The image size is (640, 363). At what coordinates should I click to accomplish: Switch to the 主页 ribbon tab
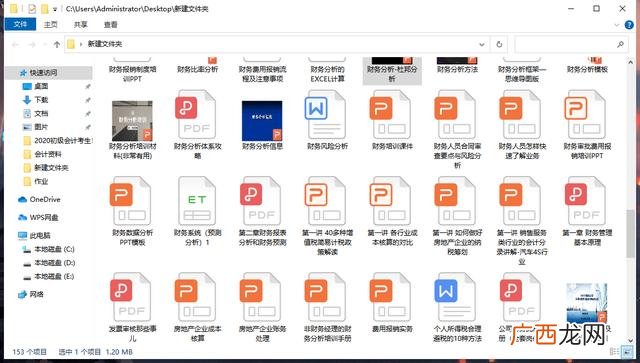coord(51,24)
